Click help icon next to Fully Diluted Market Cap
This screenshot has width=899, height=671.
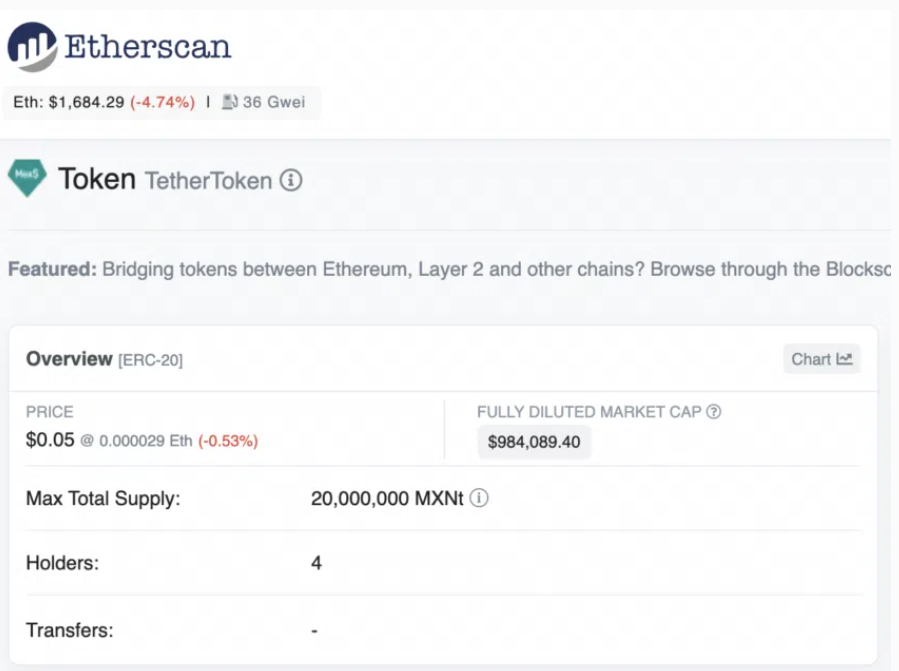click(714, 412)
